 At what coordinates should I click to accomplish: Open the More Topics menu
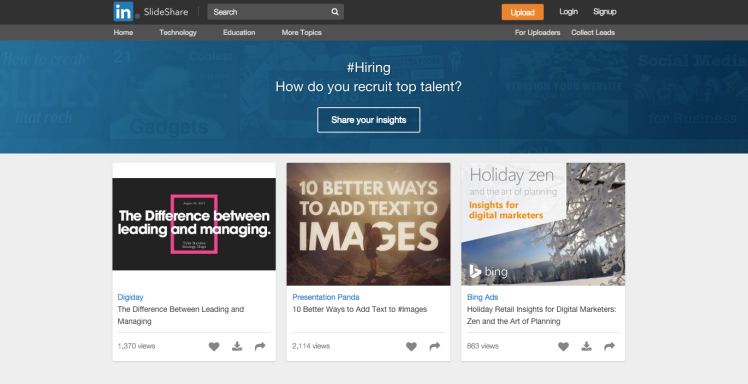coord(301,32)
